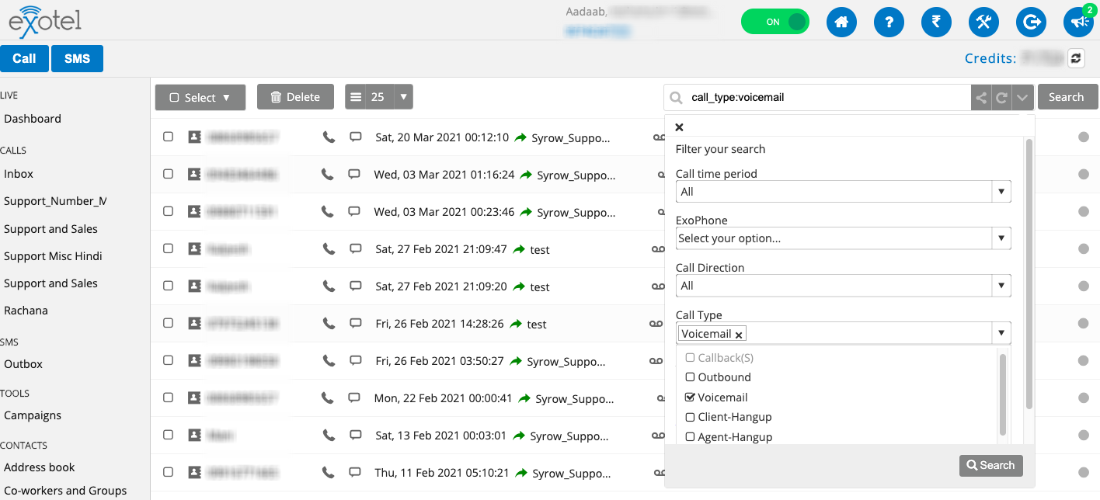Close the filter panel with X
Viewport: 1100px width, 500px height.
click(x=678, y=127)
